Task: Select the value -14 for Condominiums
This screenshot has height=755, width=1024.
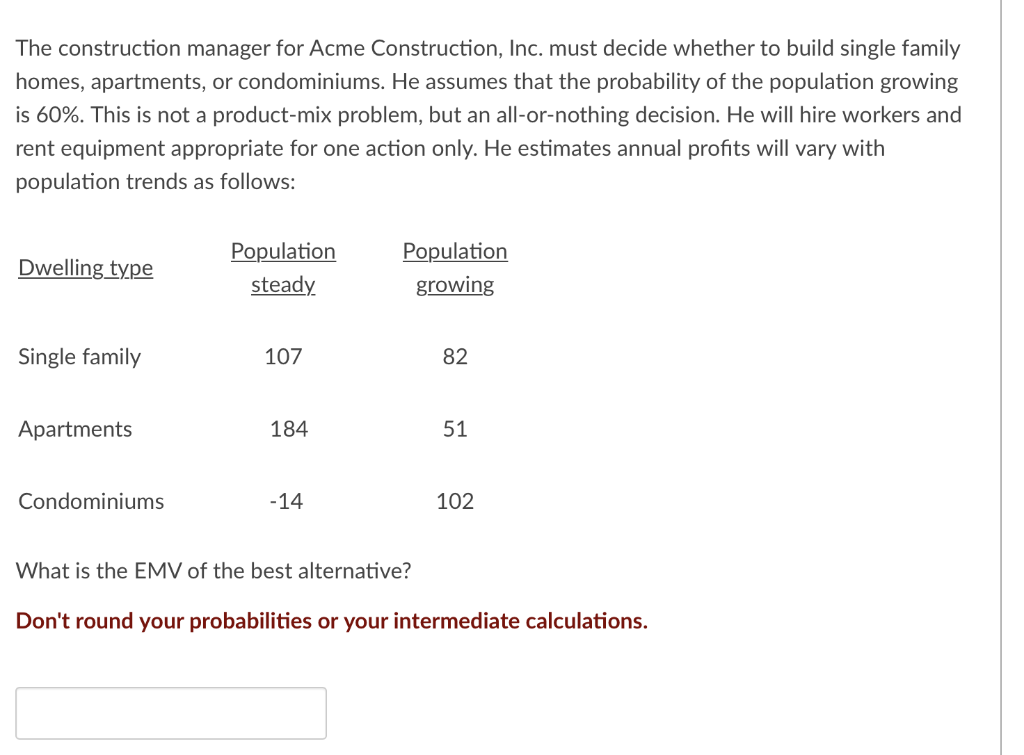Action: pos(283,501)
